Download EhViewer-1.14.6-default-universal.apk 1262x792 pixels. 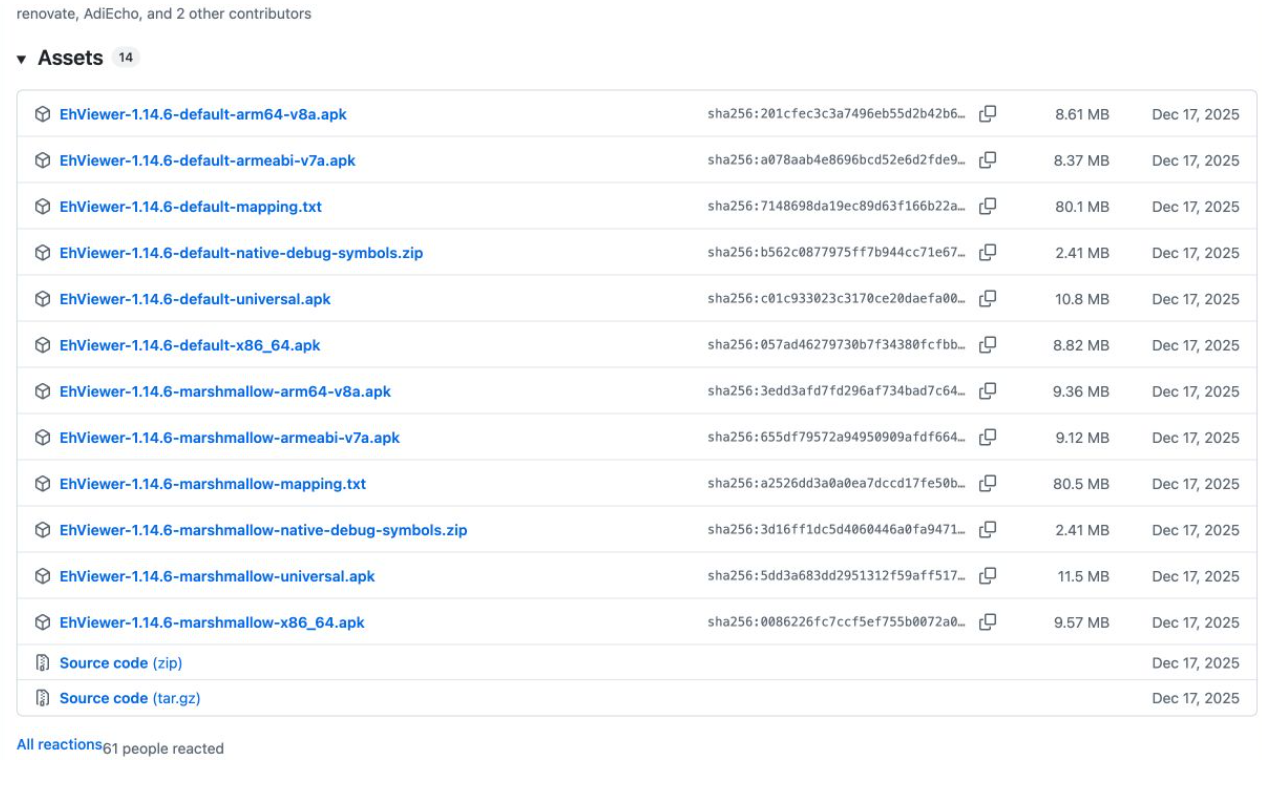(x=195, y=299)
